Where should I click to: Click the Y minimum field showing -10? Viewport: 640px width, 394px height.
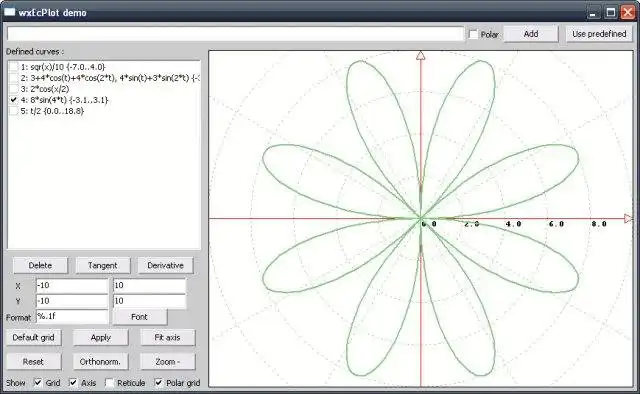point(72,301)
